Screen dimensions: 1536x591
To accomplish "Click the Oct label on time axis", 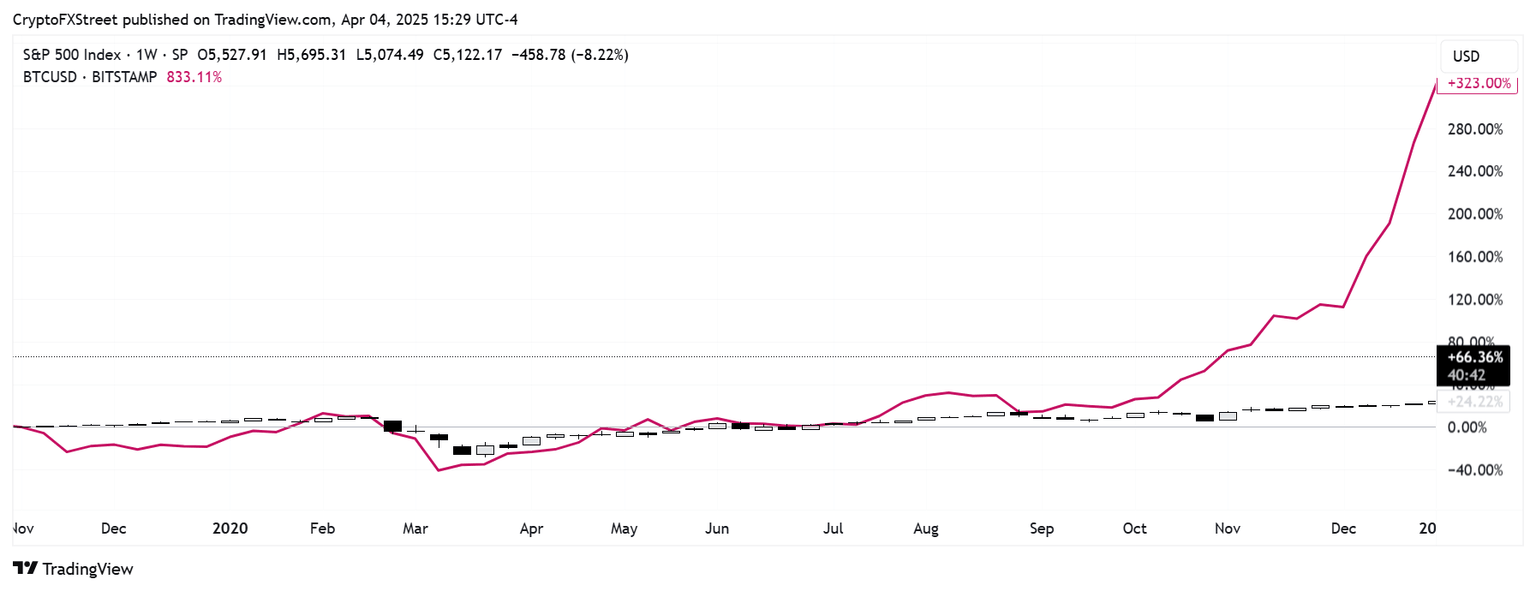I will pyautogui.click(x=1135, y=528).
